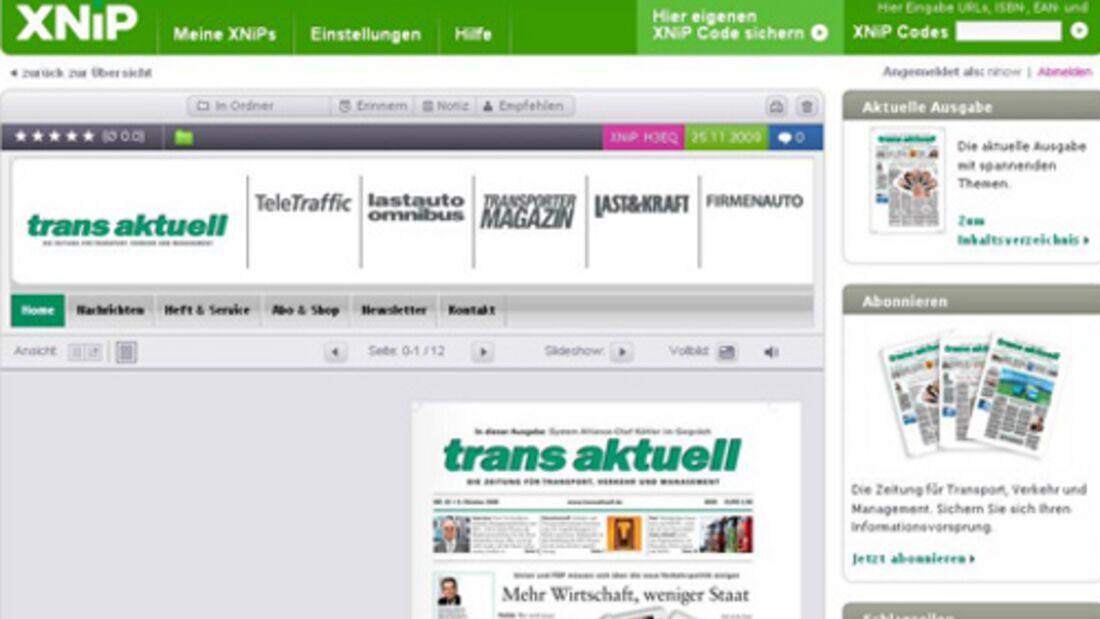This screenshot has width=1100, height=619.
Task: Click the trash delete icon
Action: (806, 106)
